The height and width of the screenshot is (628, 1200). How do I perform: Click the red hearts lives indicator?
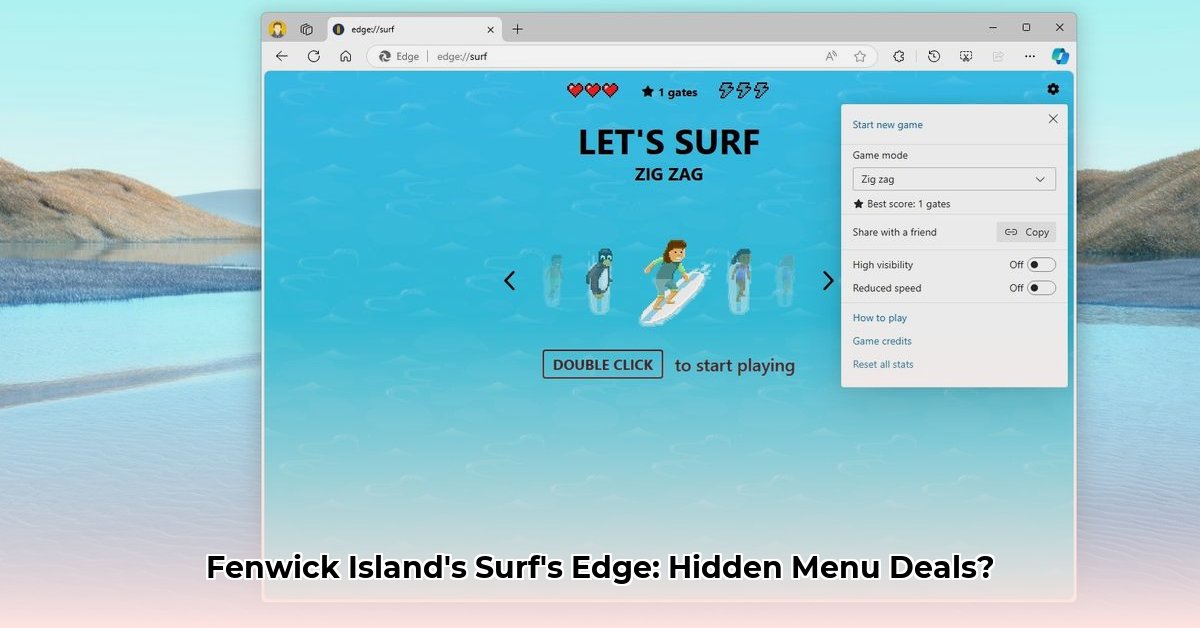(x=593, y=91)
